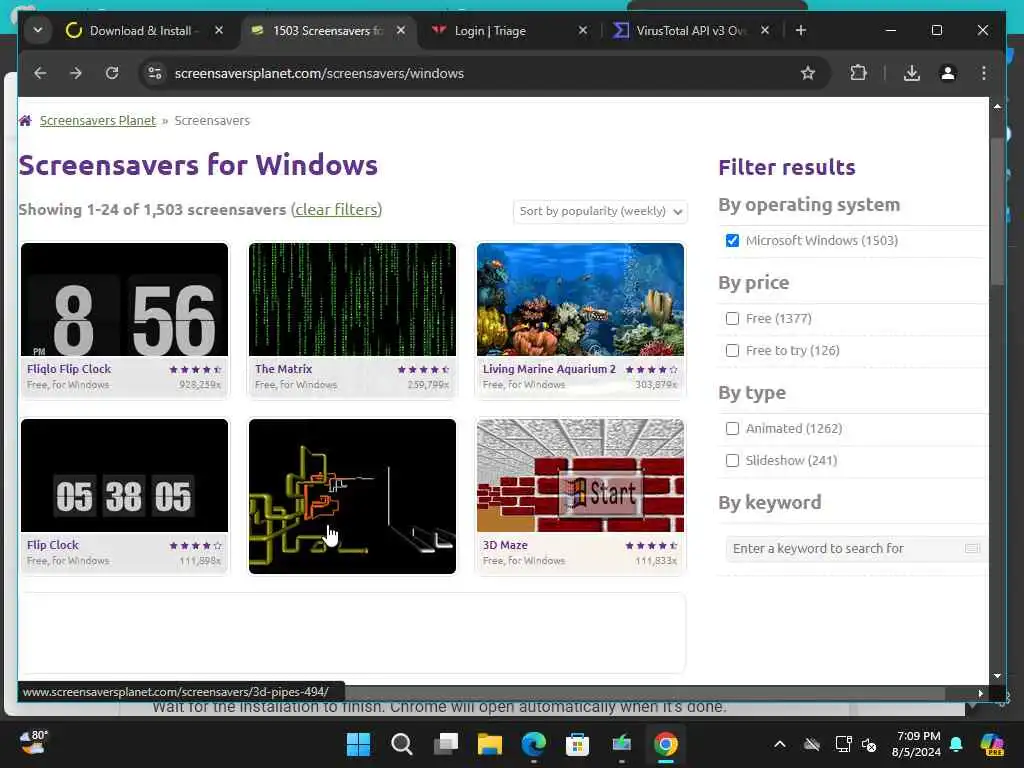
Task: Open the Chrome profile menu
Action: [948, 73]
